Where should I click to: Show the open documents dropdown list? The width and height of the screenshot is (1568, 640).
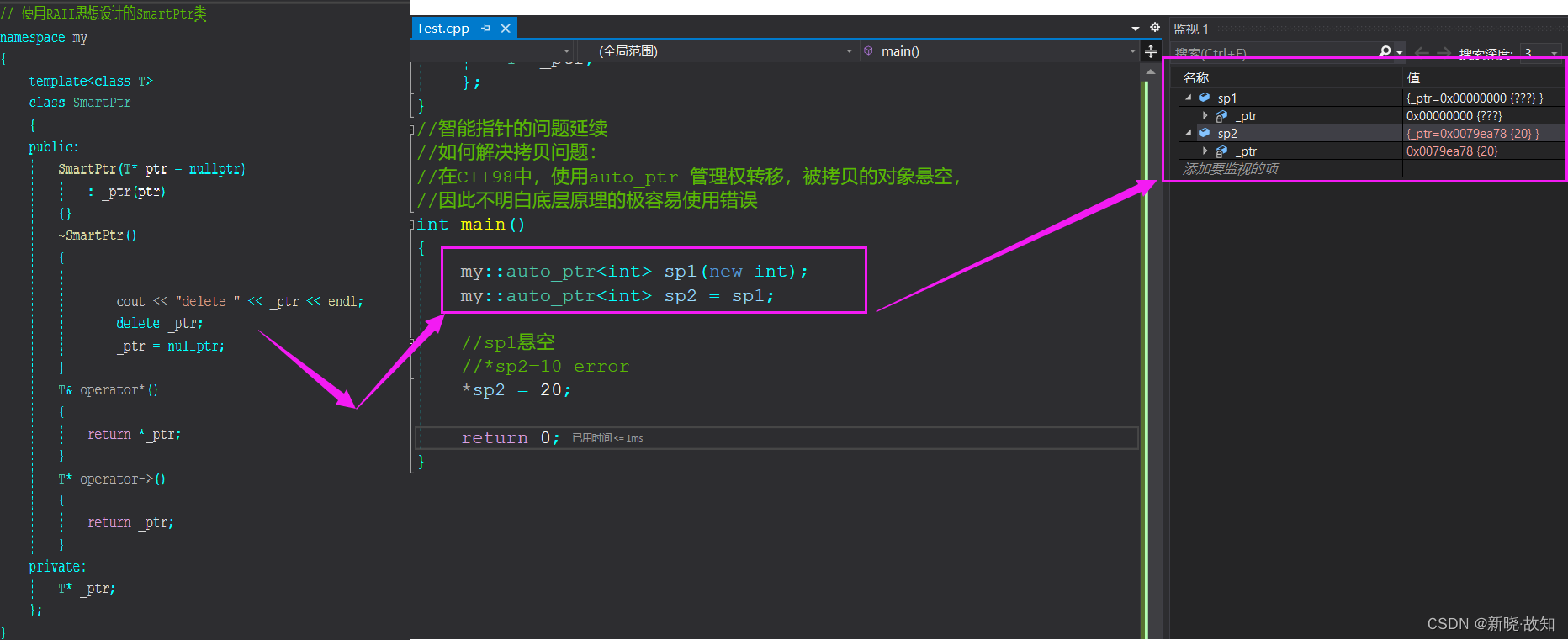(1136, 29)
